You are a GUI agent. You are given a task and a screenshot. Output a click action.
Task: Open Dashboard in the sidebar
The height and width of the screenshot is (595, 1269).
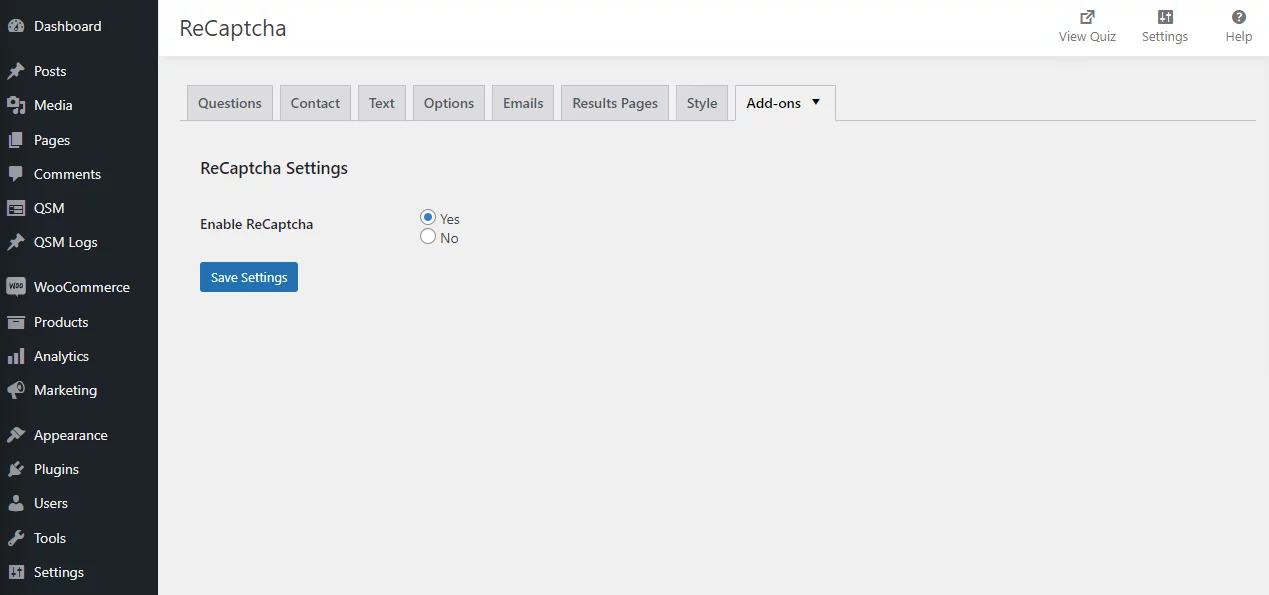click(x=67, y=26)
